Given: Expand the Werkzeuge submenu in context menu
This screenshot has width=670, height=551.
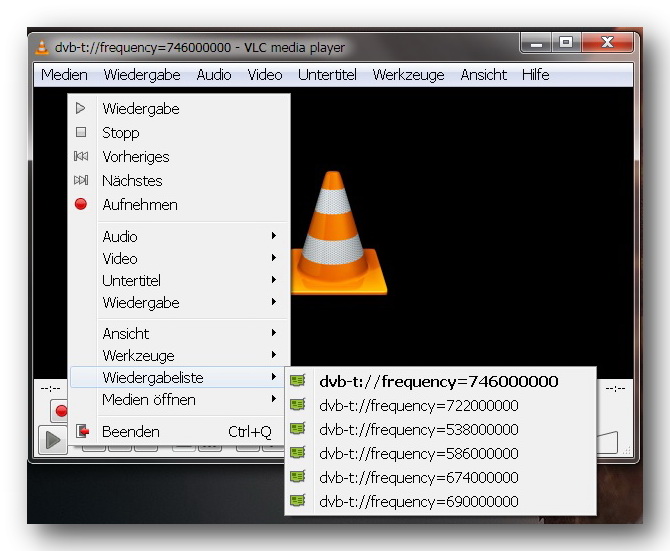Looking at the screenshot, I should (x=179, y=355).
